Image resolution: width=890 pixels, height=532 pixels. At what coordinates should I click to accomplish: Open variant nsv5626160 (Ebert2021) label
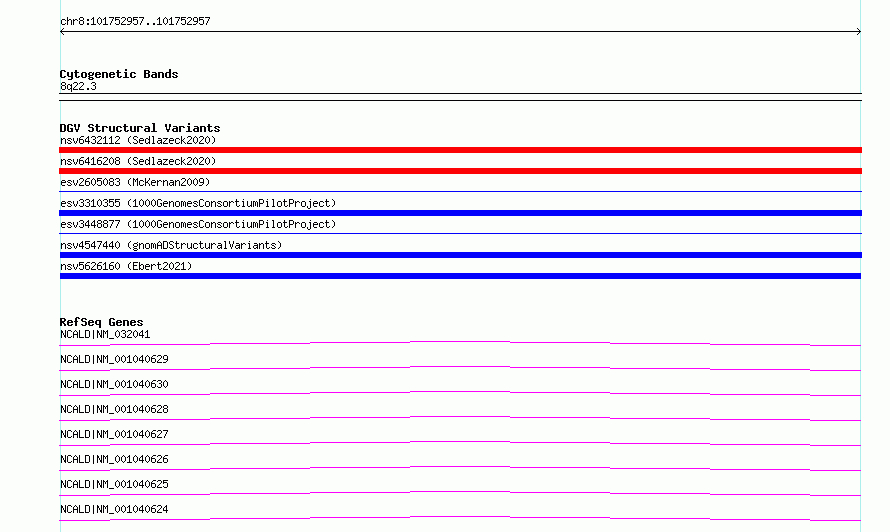(x=126, y=266)
